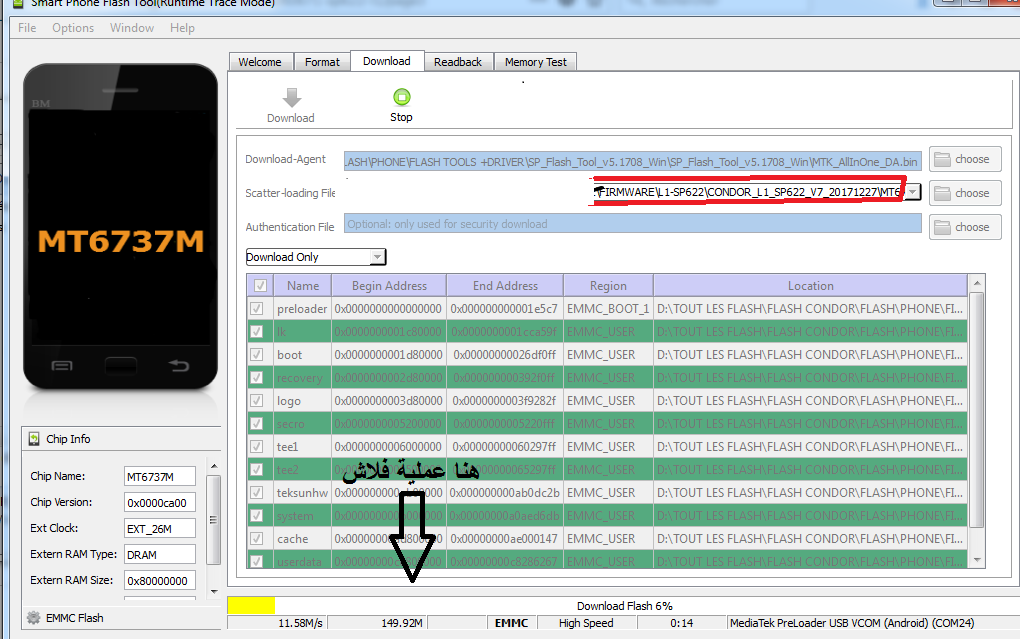Toggle the secro partition checkbox
1020x639 pixels.
[257, 424]
